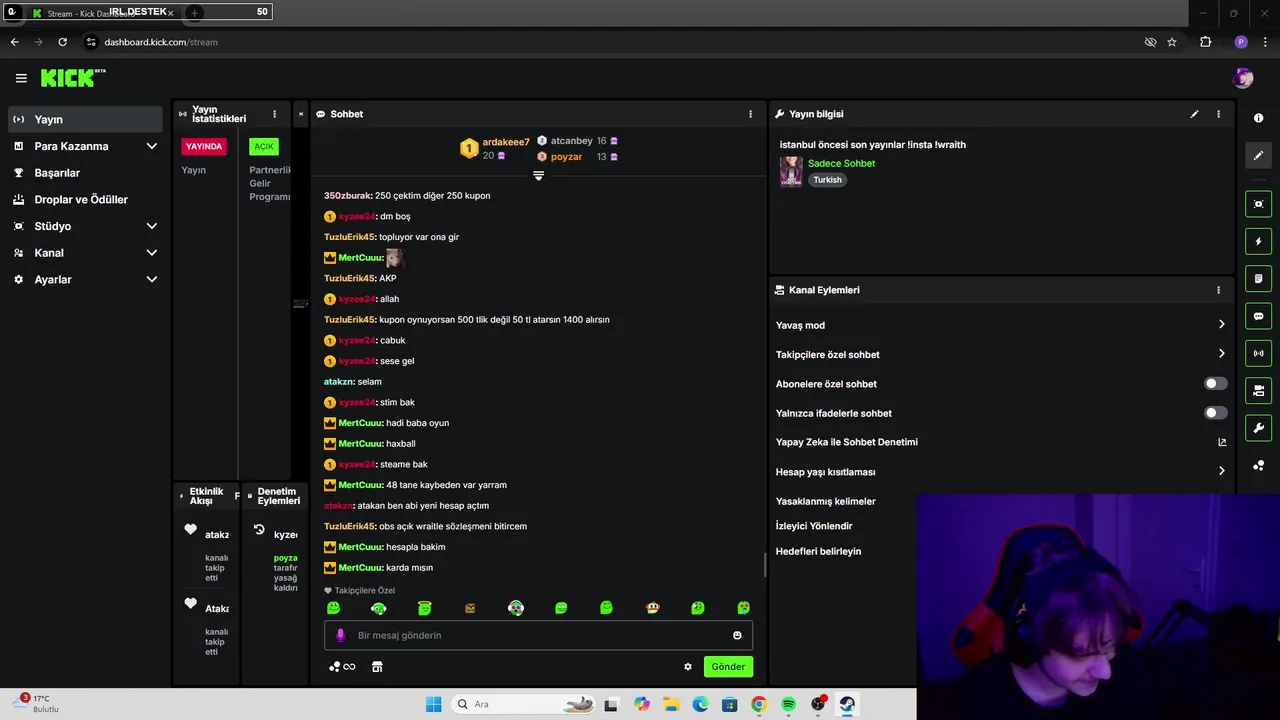Click the pencil icon in the right sidebar
Image resolution: width=1280 pixels, height=720 pixels.
(x=1258, y=155)
